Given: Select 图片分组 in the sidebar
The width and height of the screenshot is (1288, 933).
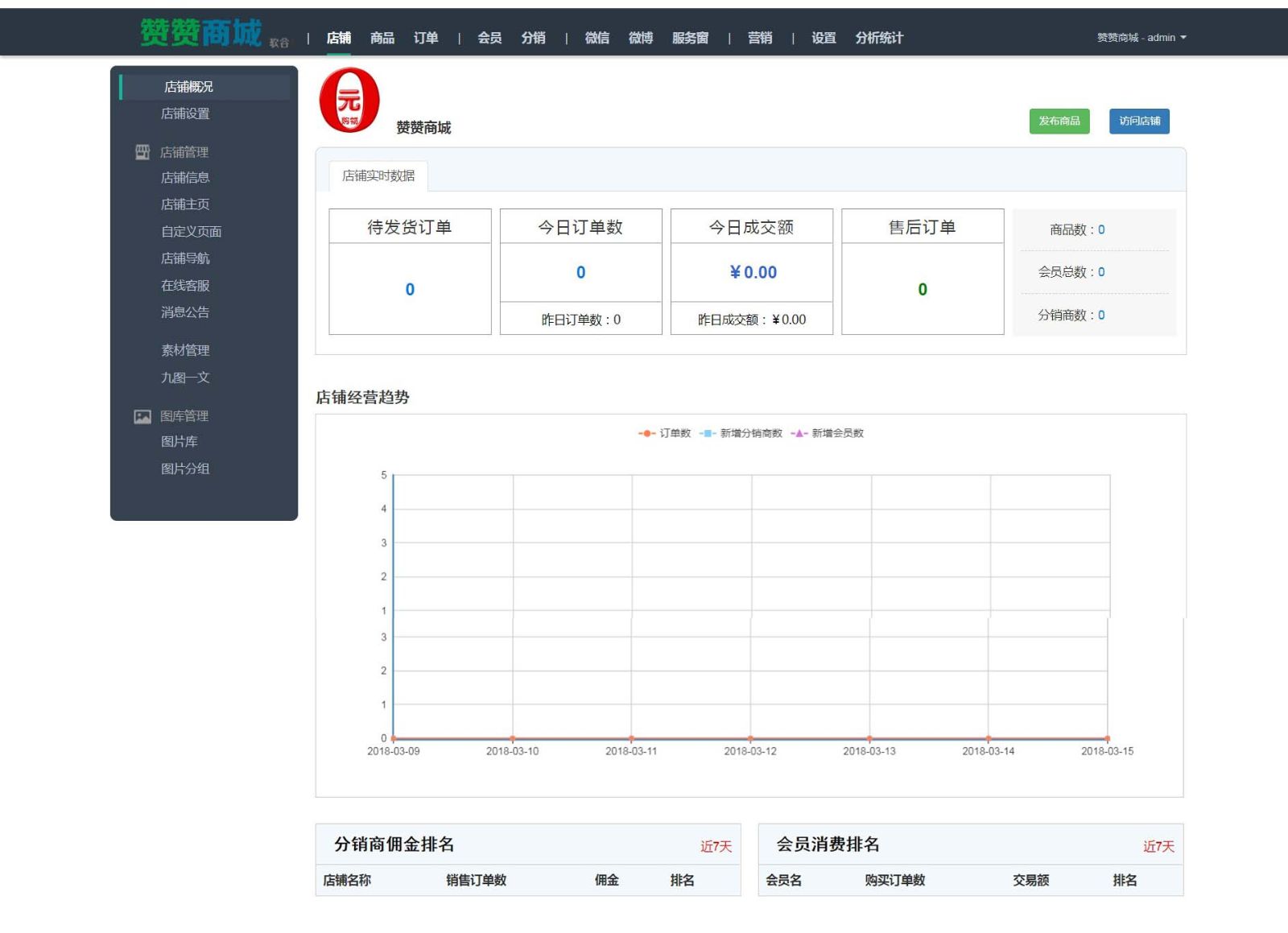Looking at the screenshot, I should (185, 469).
